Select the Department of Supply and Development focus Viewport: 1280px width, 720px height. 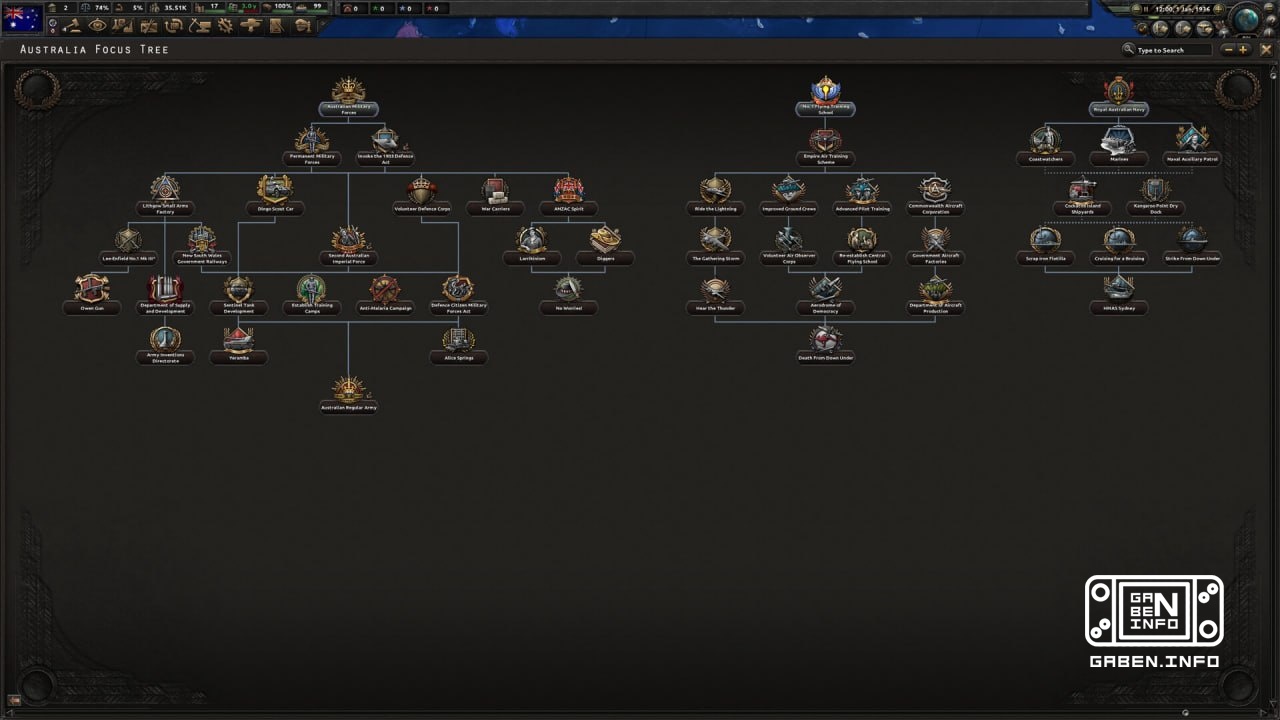point(165,295)
